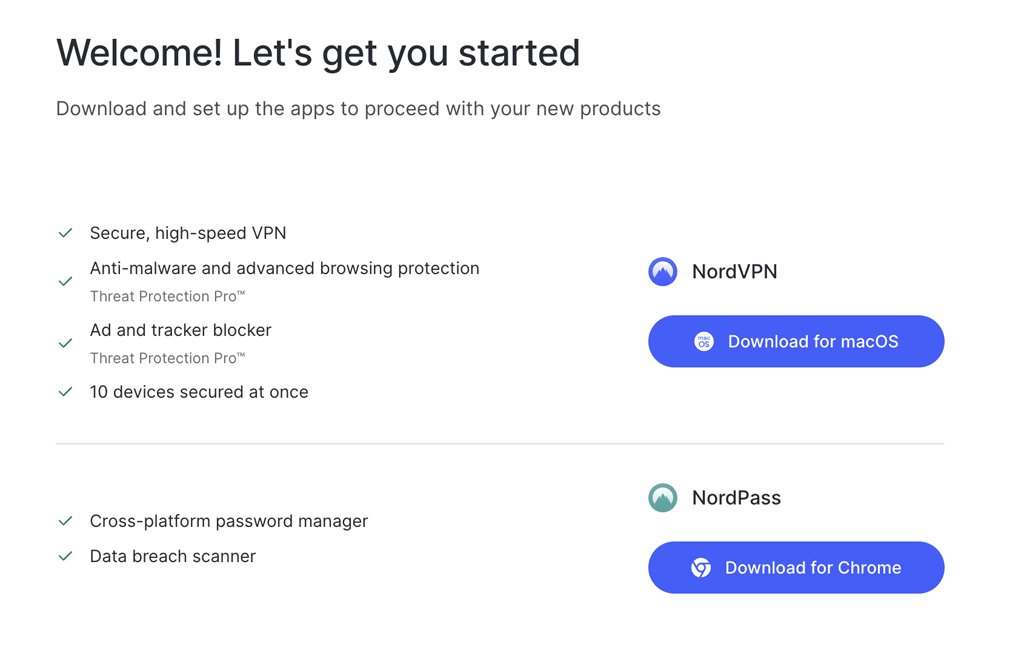The height and width of the screenshot is (650, 1024).
Task: Click the "Download for Chrome" button
Action: coord(796,567)
